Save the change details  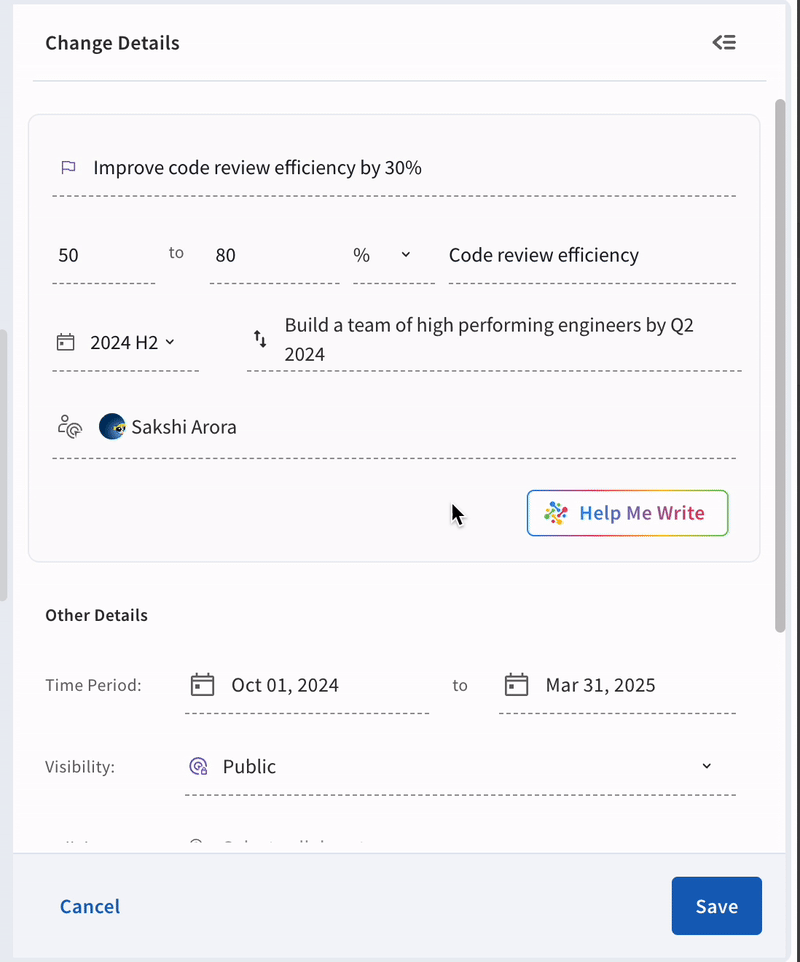click(716, 906)
